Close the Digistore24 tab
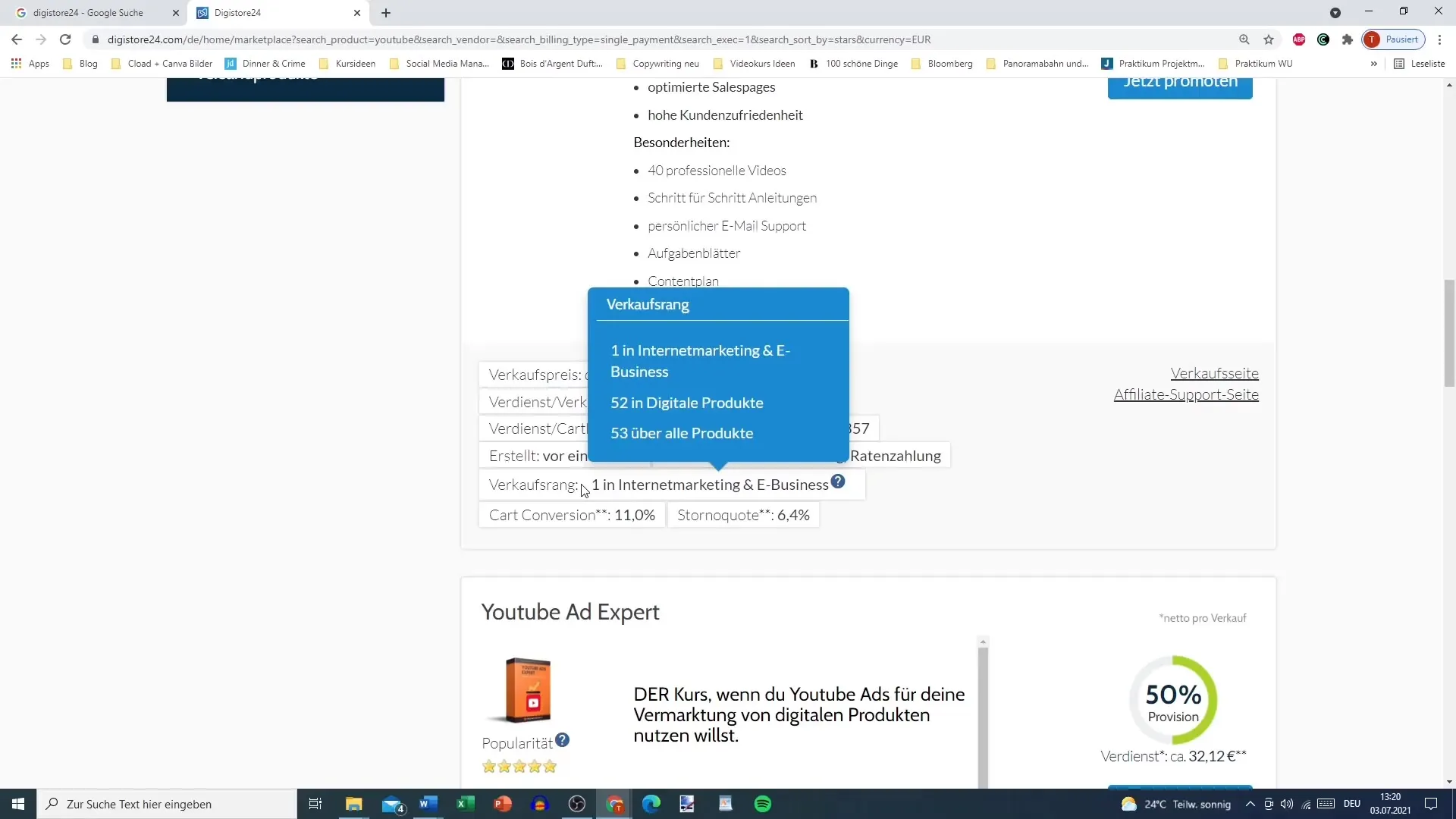This screenshot has width=1456, height=819. coord(357,13)
